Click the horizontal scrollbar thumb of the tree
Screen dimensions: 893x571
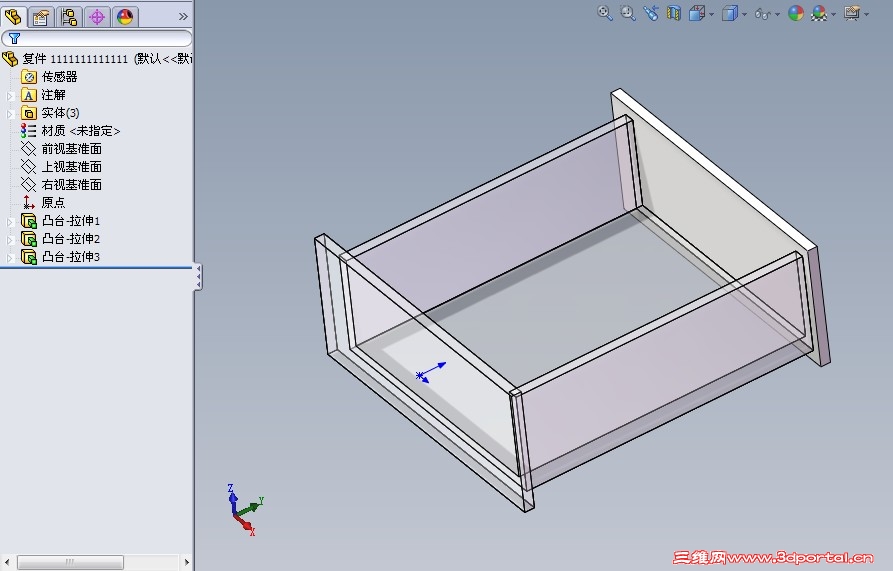(x=71, y=562)
